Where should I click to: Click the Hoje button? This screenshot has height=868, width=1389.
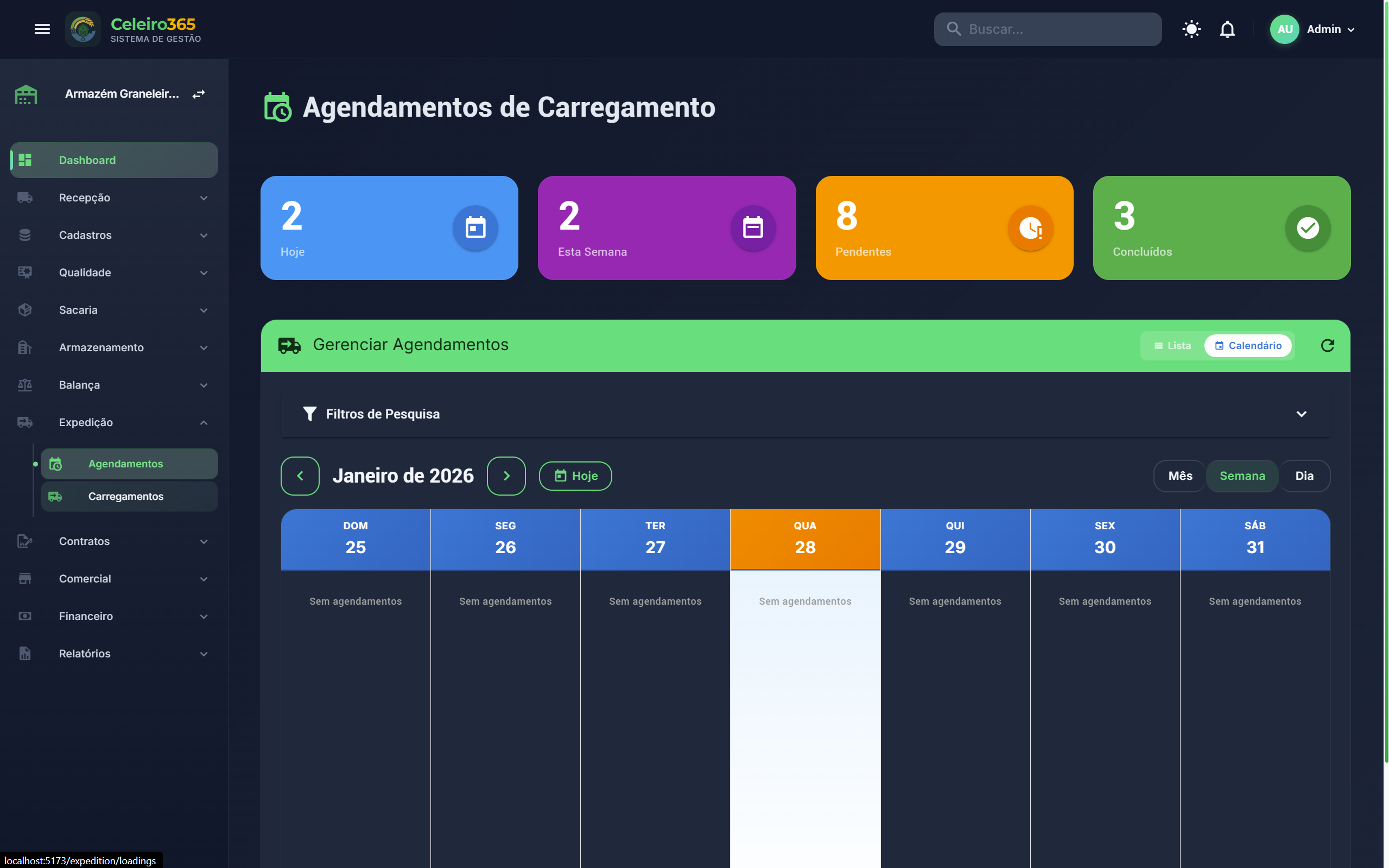[x=575, y=476]
